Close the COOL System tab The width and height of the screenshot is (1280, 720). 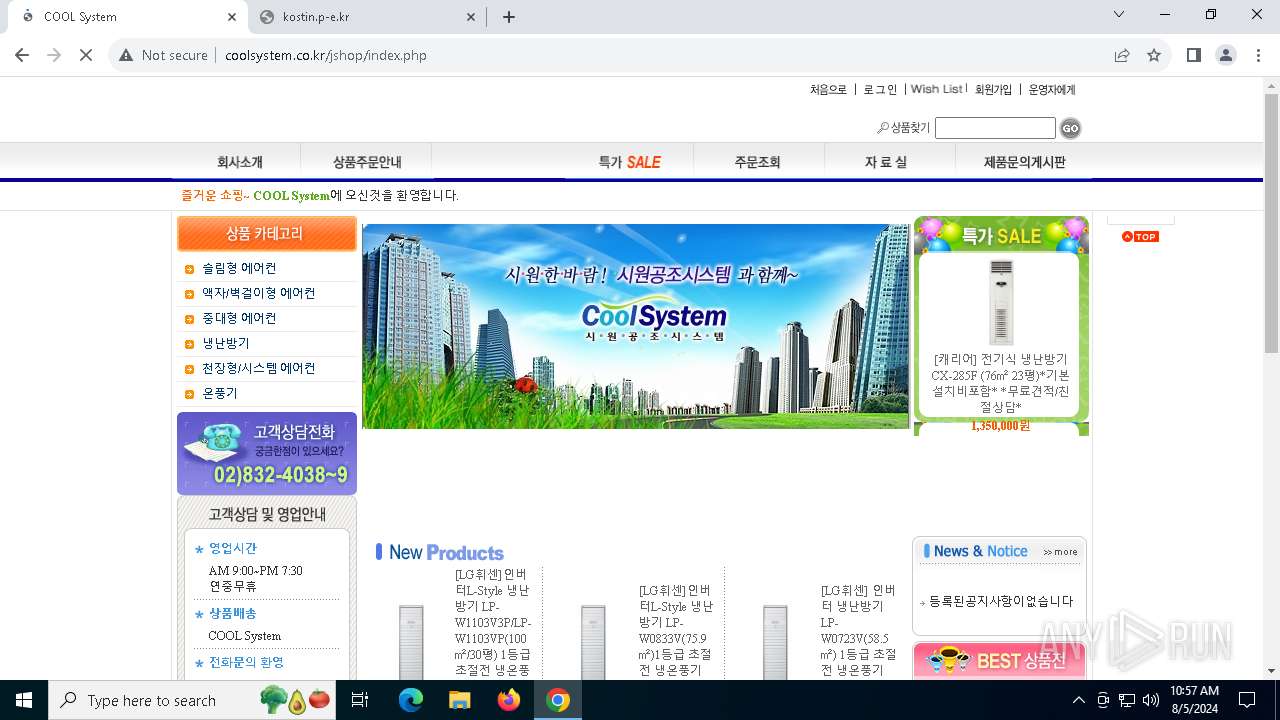coord(232,16)
